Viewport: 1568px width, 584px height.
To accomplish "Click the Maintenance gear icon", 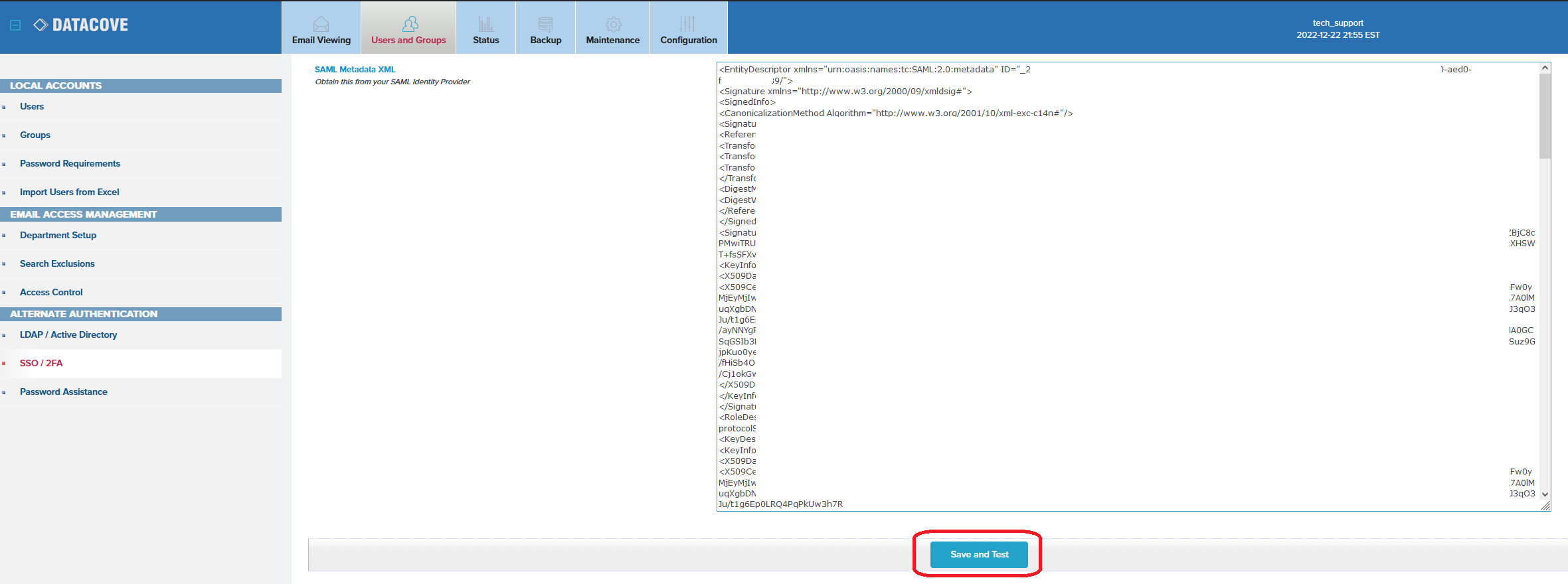I will click(613, 24).
